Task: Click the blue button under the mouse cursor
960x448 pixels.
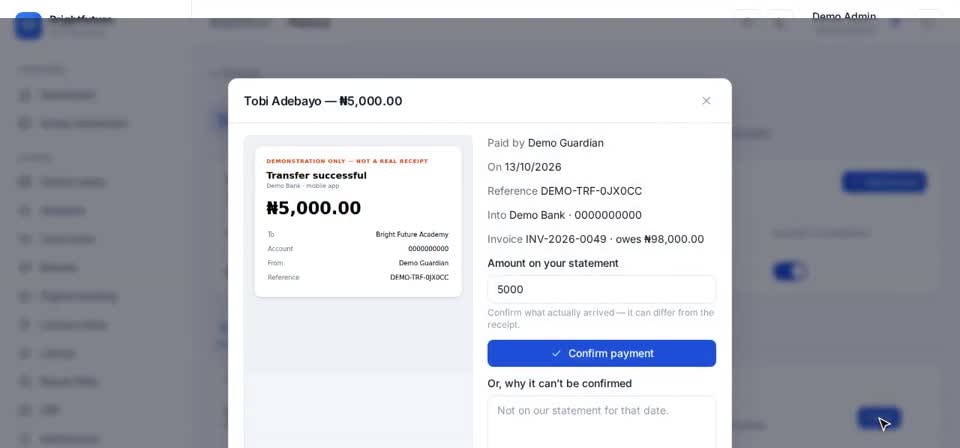Action: pos(879,418)
